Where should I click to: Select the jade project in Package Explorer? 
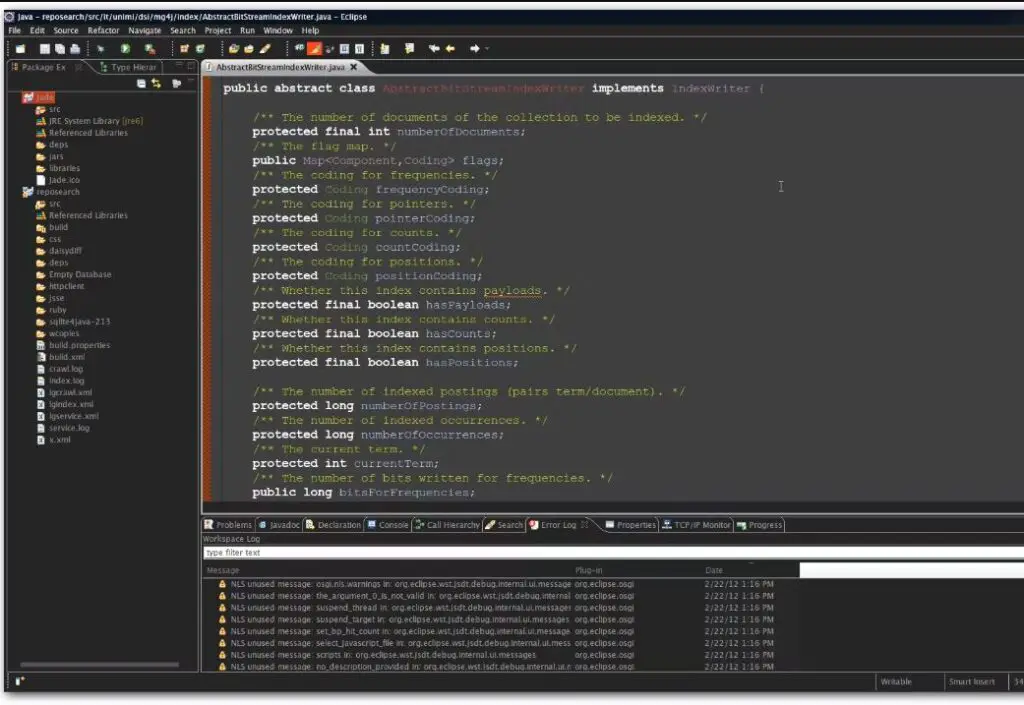click(x=38, y=97)
